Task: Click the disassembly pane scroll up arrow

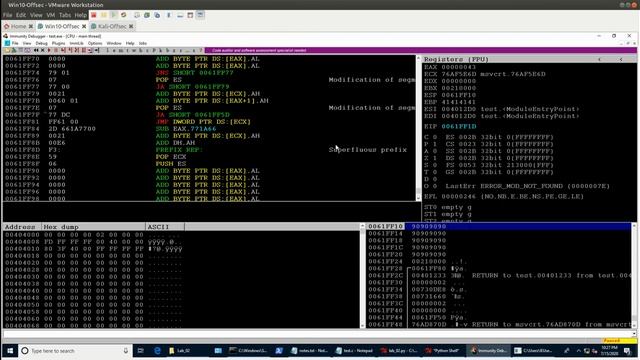Action: (x=418, y=58)
